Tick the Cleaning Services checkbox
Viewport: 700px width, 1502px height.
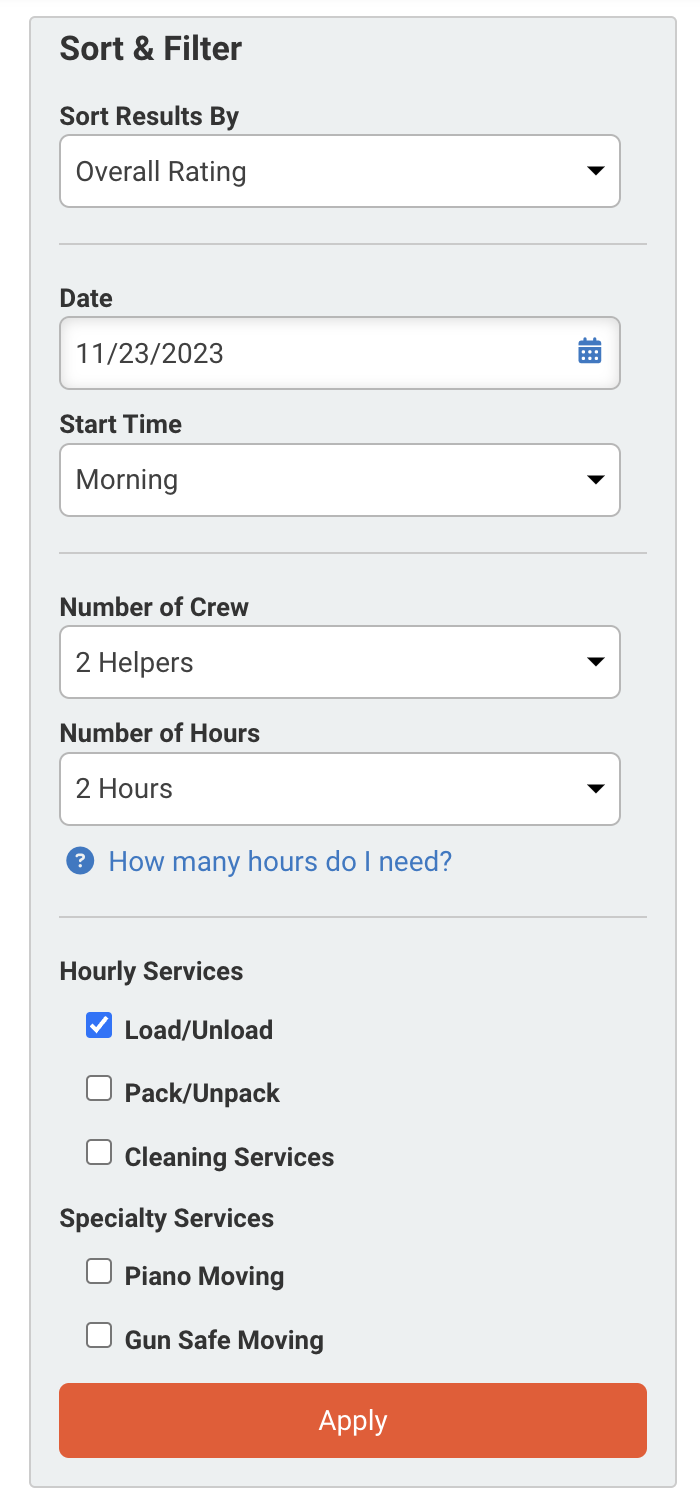pos(99,1153)
